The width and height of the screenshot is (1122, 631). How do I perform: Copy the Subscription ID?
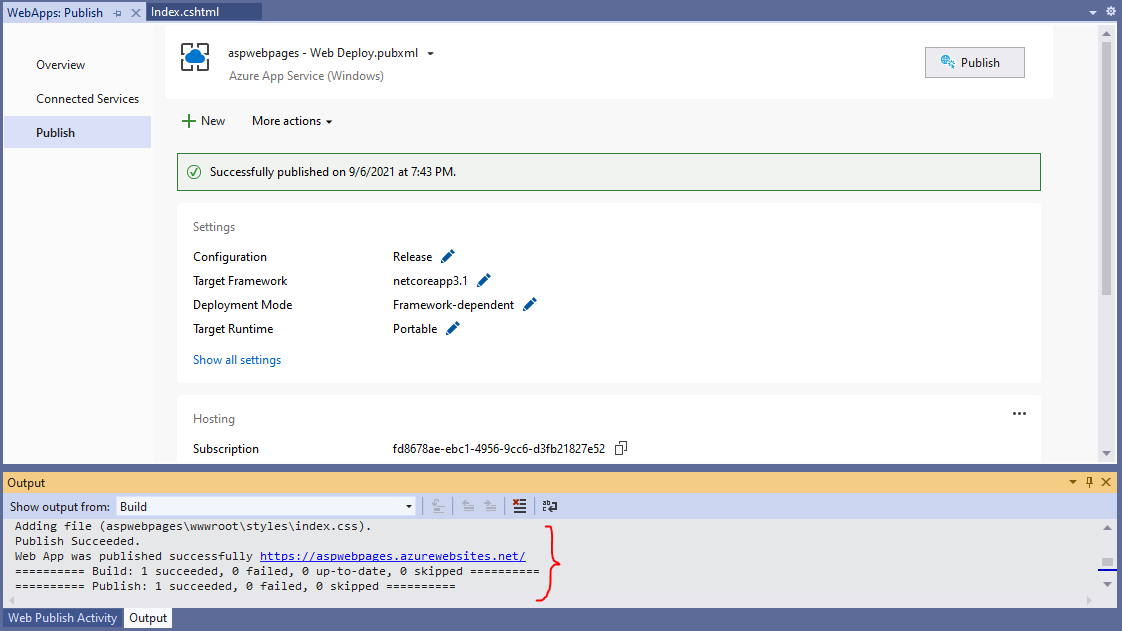coord(621,448)
